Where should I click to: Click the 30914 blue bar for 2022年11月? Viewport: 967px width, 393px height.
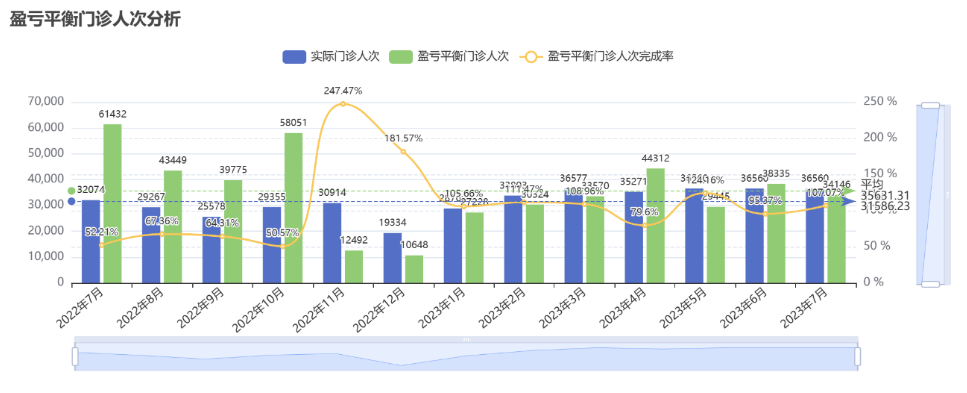[332, 243]
